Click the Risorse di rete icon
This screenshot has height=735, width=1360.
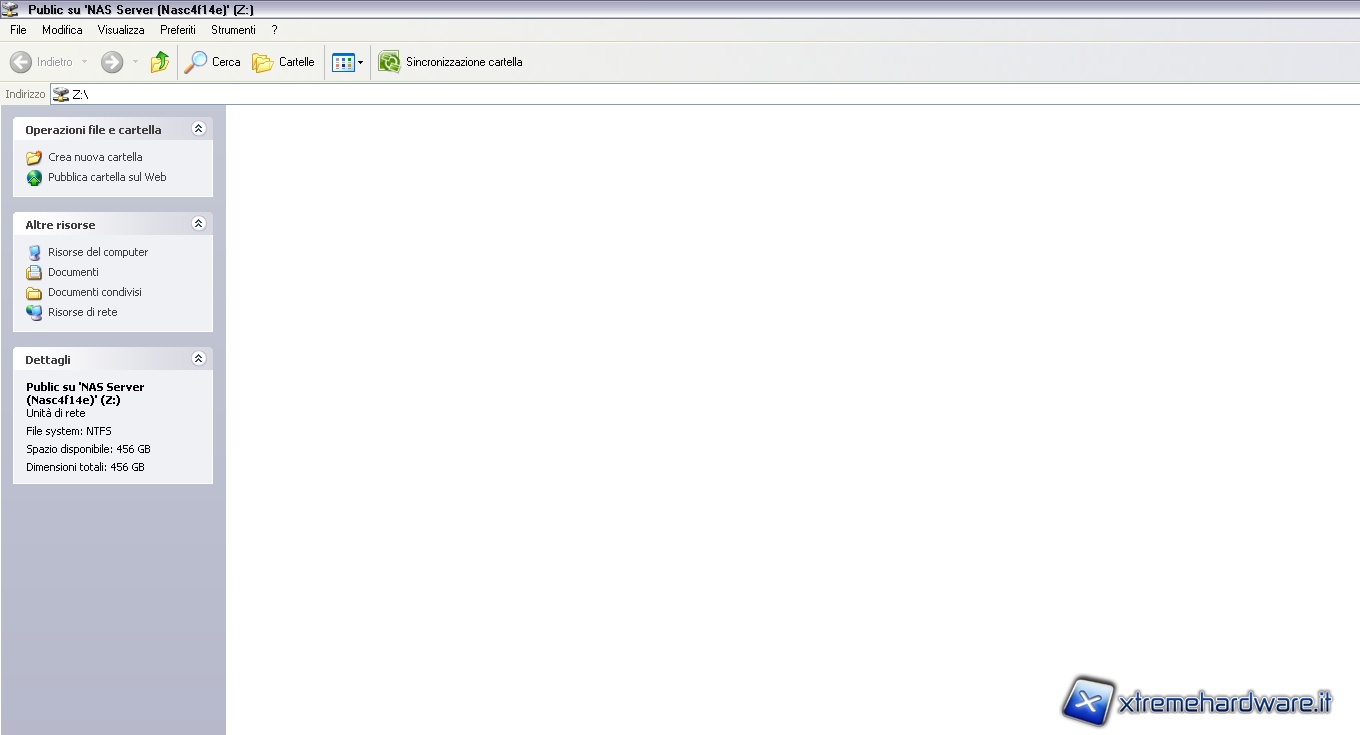click(35, 312)
